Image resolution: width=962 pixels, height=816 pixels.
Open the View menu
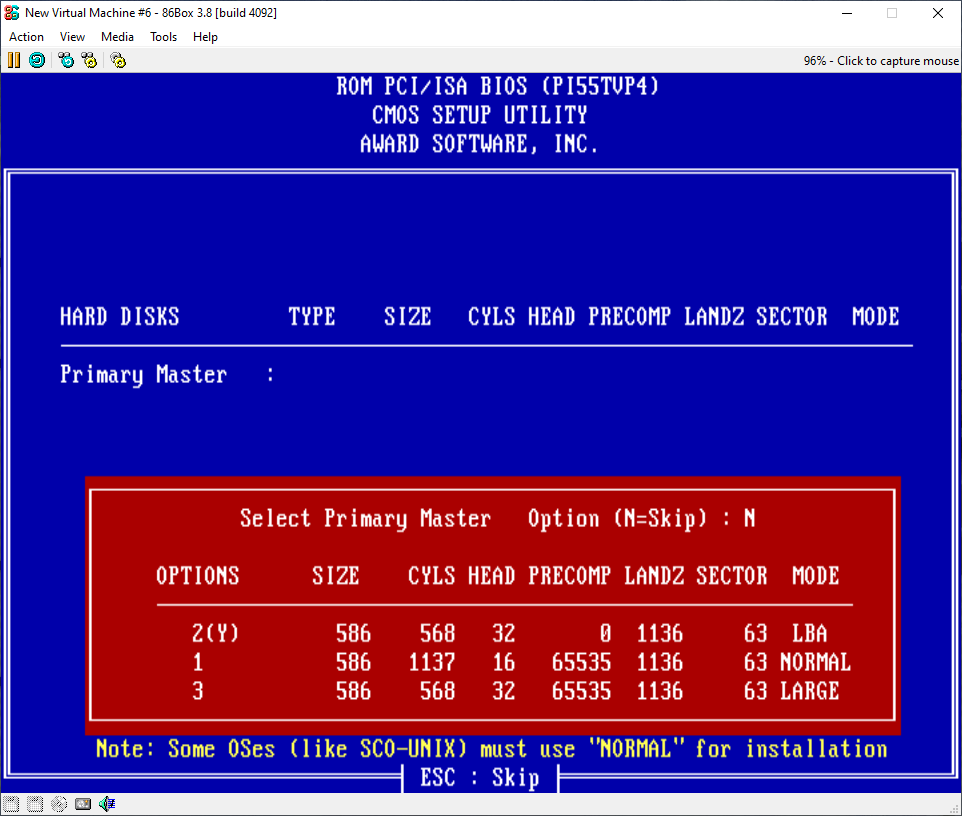72,37
